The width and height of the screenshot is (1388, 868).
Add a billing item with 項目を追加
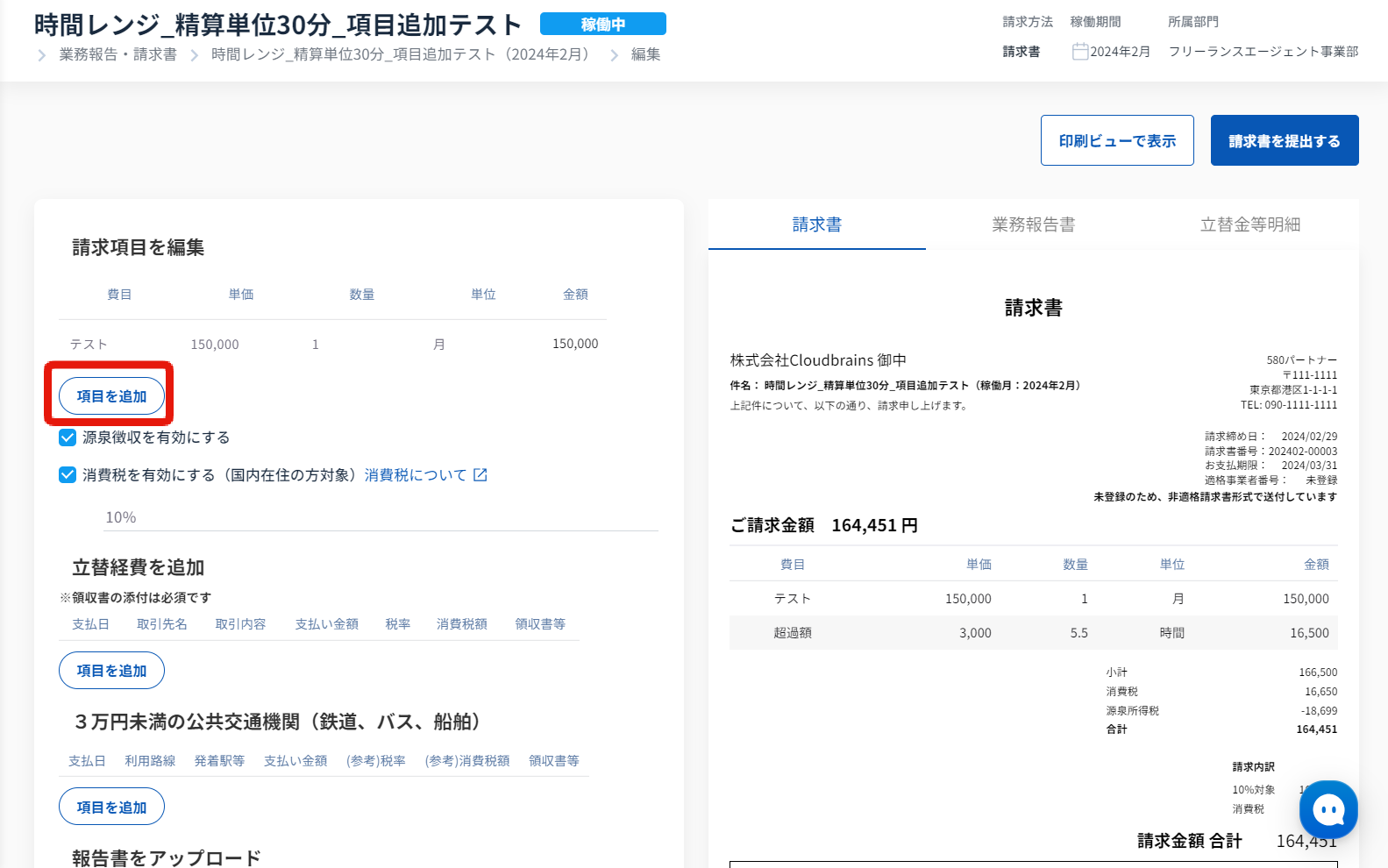coord(111,396)
